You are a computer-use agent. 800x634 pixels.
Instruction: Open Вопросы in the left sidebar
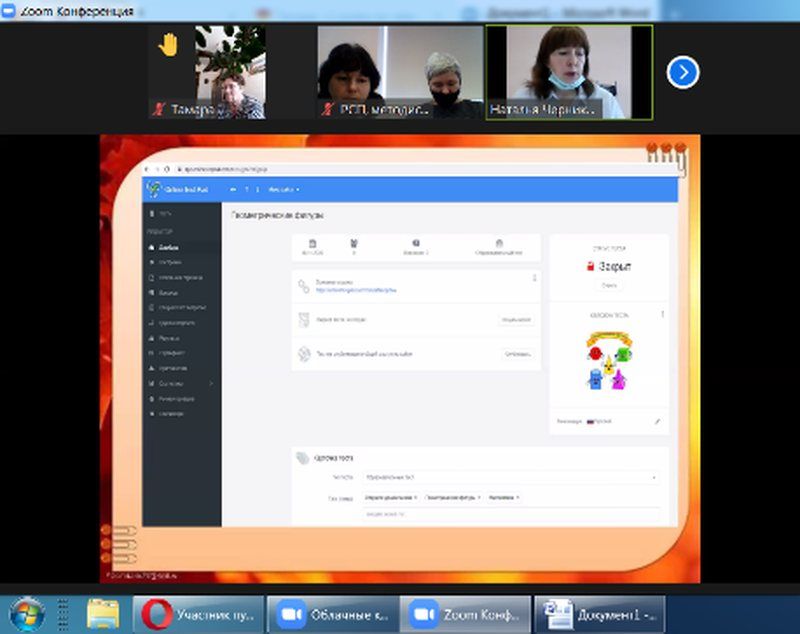[x=168, y=293]
